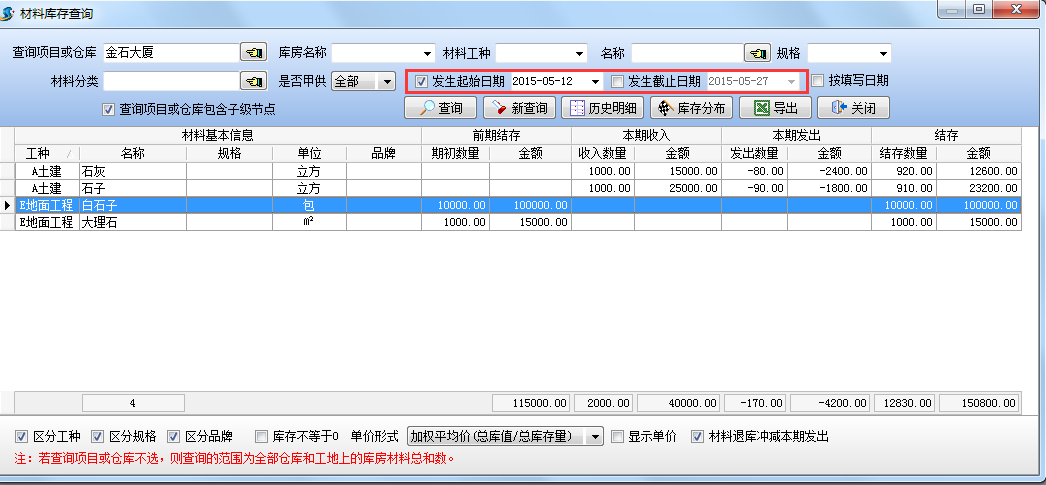The height and width of the screenshot is (485, 1046).
Task: Sort by the 工种 column header
Action: [38, 153]
